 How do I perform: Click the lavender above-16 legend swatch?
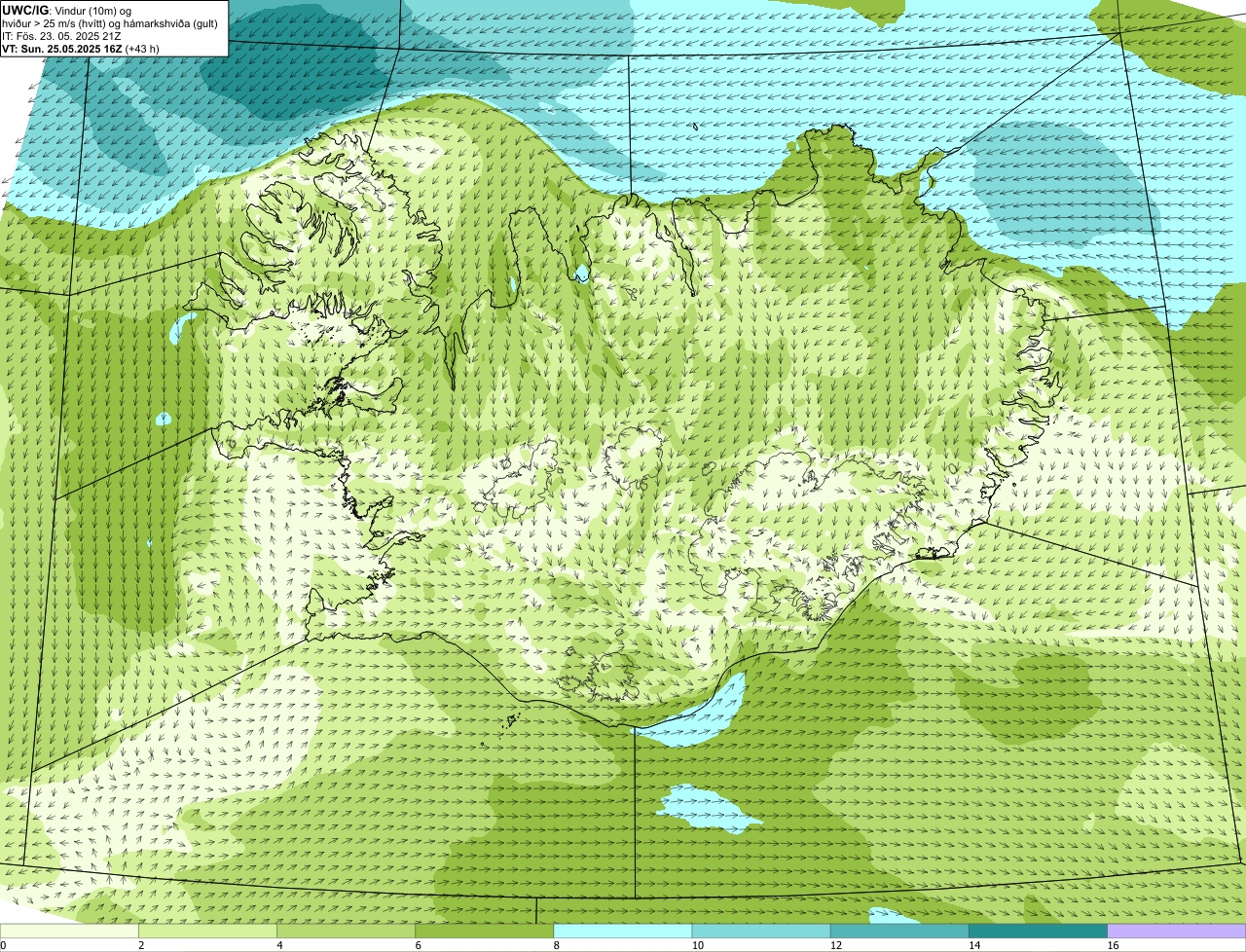[x=1176, y=932]
